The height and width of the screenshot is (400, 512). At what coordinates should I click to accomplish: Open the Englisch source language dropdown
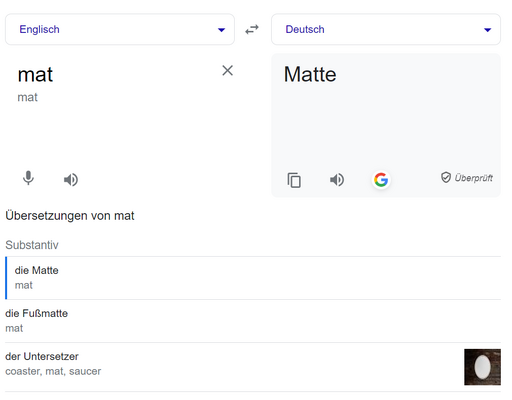tap(120, 29)
